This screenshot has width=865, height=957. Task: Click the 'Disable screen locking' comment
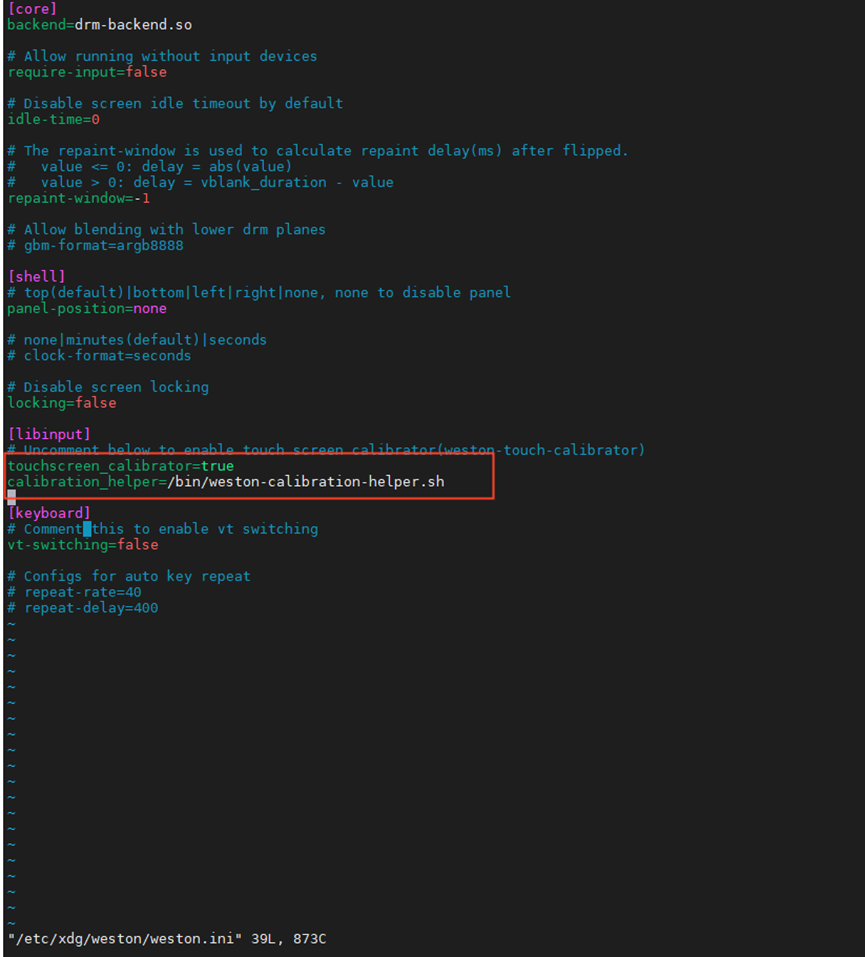point(108,387)
